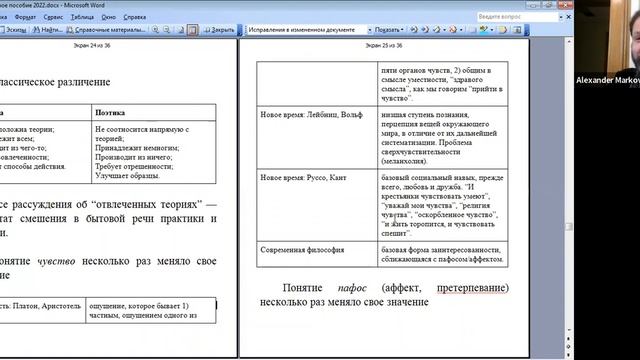Viewport: 640px width, 360px height.
Task: Reject the selected change
Action: click(453, 30)
